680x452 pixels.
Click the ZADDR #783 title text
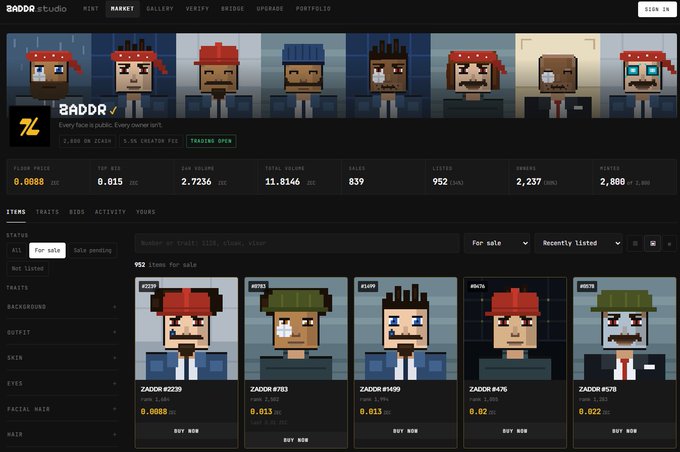coord(269,390)
